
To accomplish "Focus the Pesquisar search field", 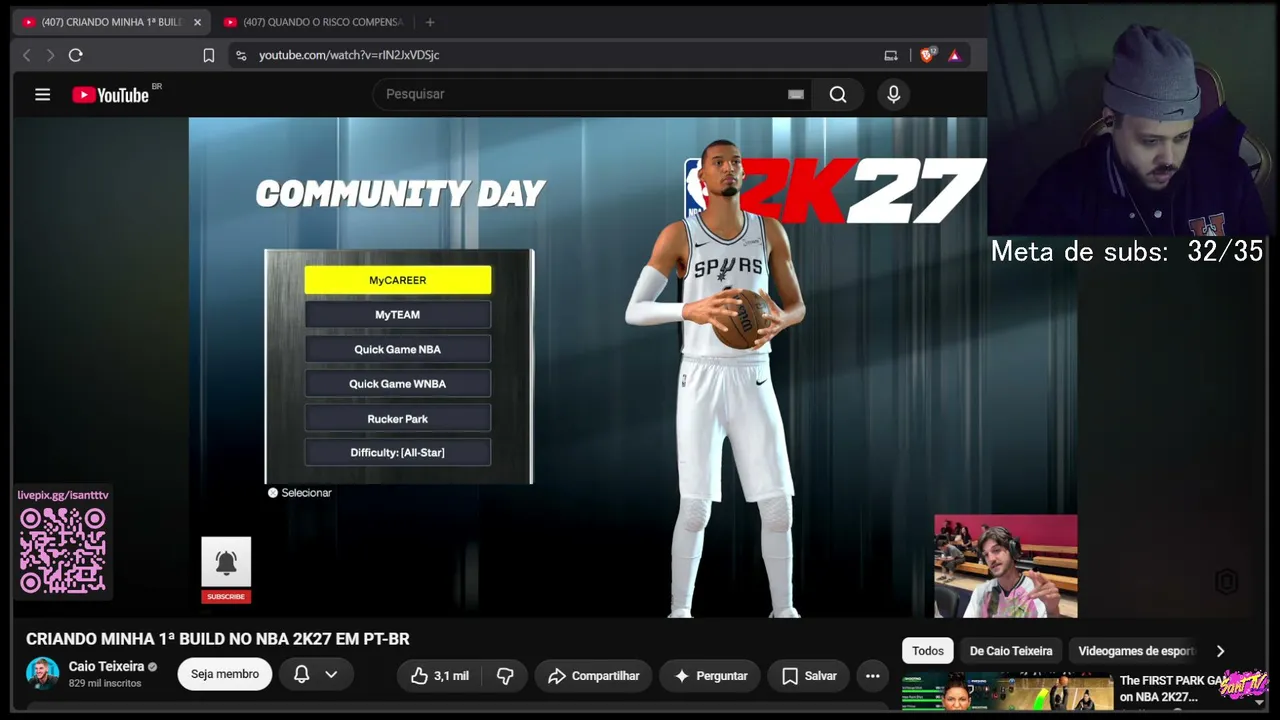I will 590,94.
